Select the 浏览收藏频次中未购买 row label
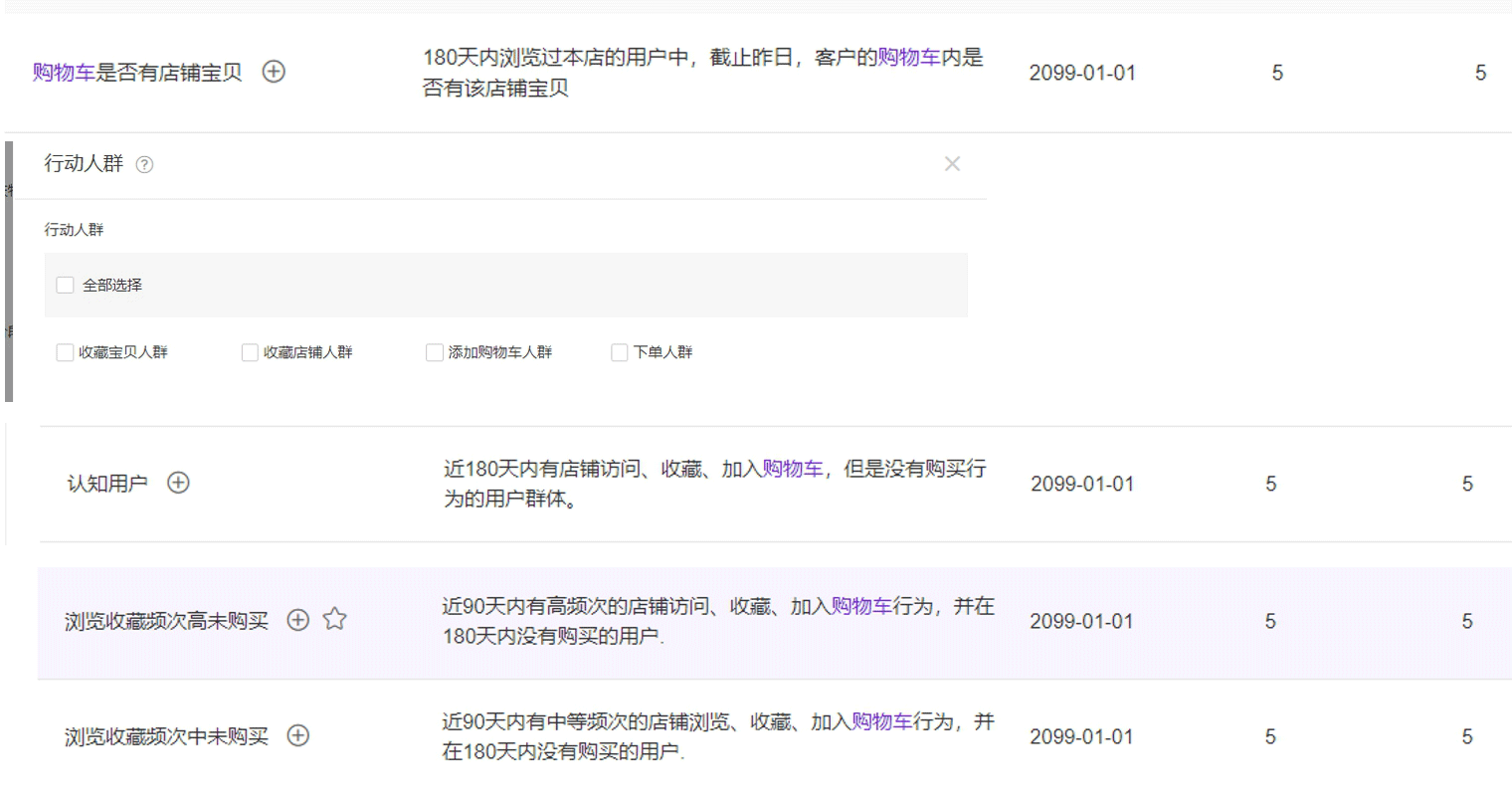Image resolution: width=1512 pixels, height=805 pixels. pos(166,737)
